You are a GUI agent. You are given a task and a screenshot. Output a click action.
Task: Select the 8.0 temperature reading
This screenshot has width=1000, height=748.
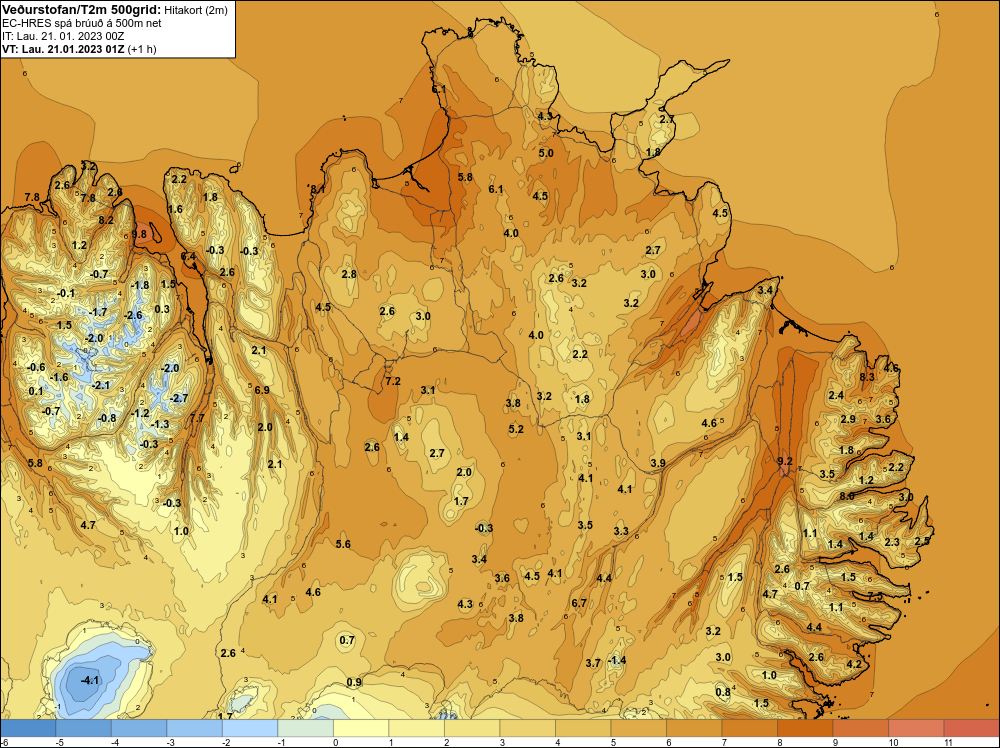tap(847, 496)
